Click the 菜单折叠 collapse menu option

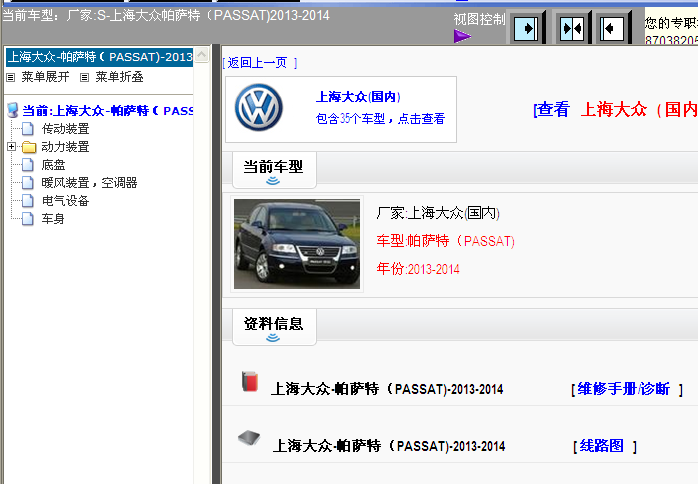tap(119, 77)
